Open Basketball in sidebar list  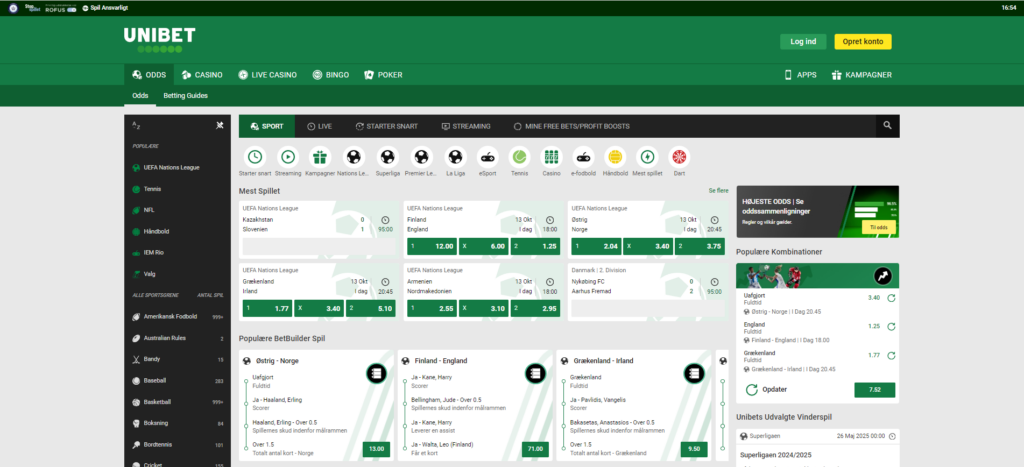[178, 402]
